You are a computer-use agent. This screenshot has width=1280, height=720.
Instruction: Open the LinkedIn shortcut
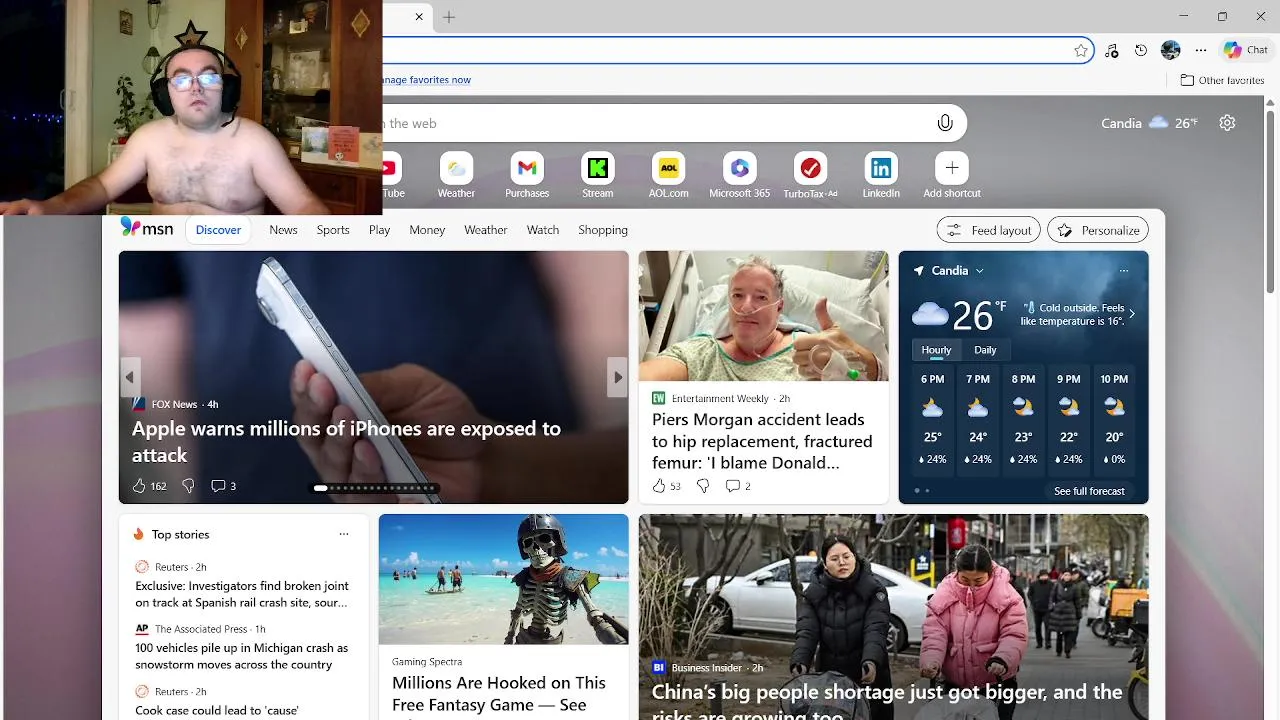pos(881,175)
